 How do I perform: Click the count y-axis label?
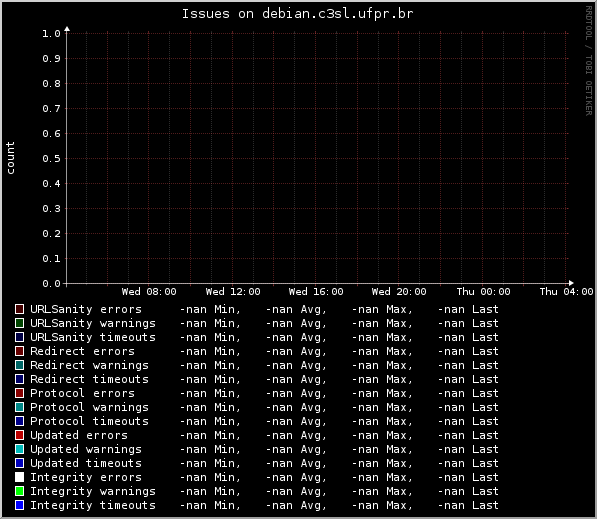(x=10, y=158)
